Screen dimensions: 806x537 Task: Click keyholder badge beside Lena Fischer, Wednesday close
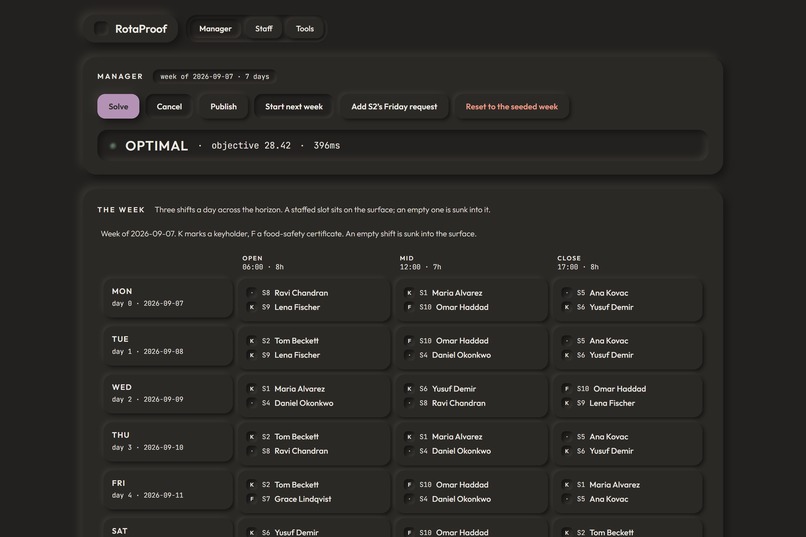coord(566,403)
